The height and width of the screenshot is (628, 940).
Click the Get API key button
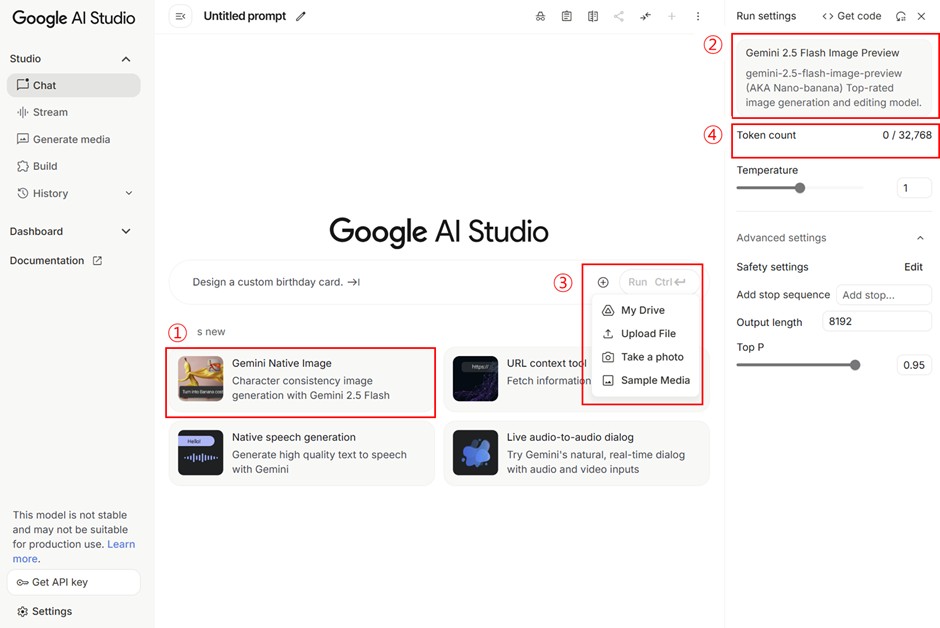point(74,582)
